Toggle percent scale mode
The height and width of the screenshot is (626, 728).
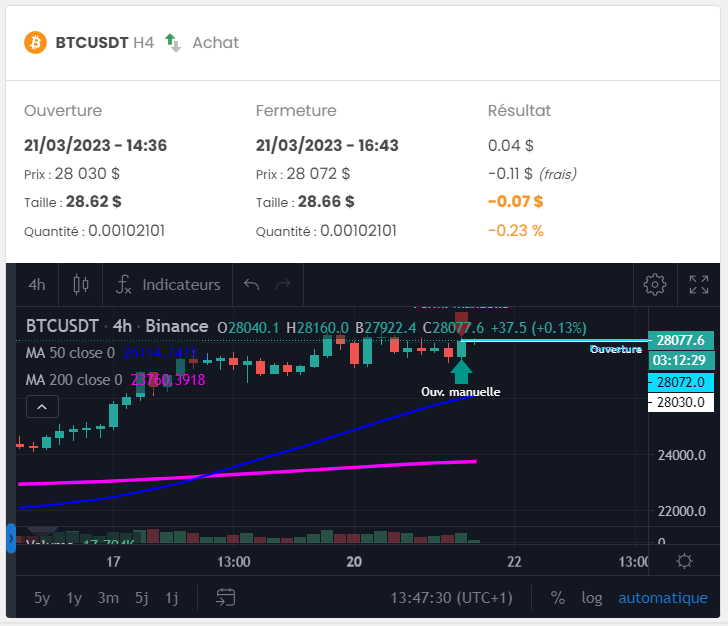[558, 598]
